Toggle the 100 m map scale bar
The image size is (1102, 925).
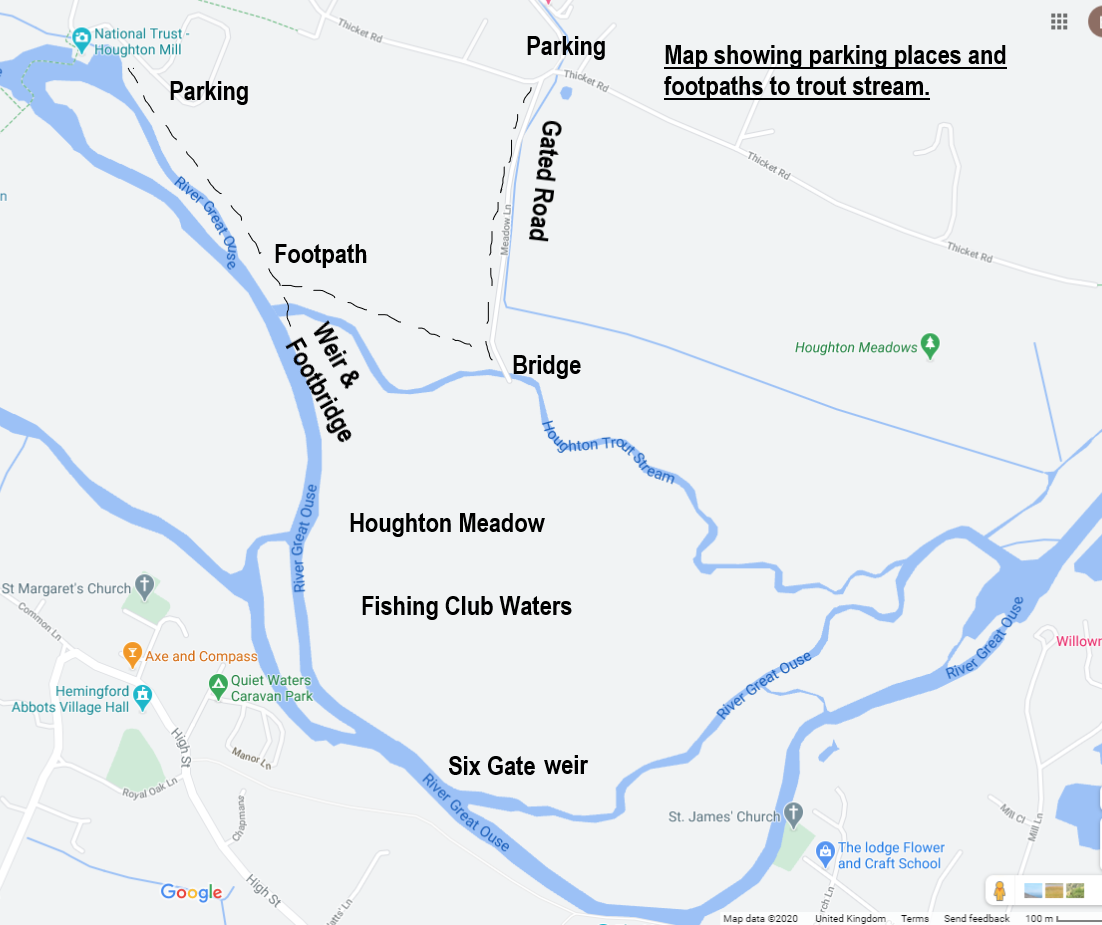(1063, 918)
